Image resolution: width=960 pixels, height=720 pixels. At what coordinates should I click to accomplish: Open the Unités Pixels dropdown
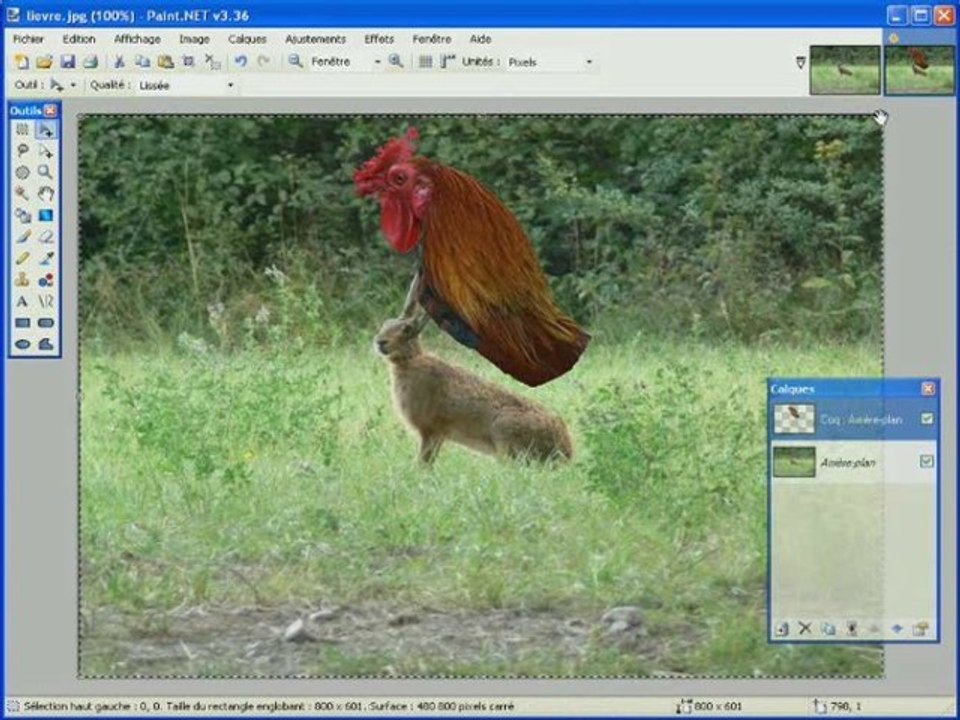589,62
